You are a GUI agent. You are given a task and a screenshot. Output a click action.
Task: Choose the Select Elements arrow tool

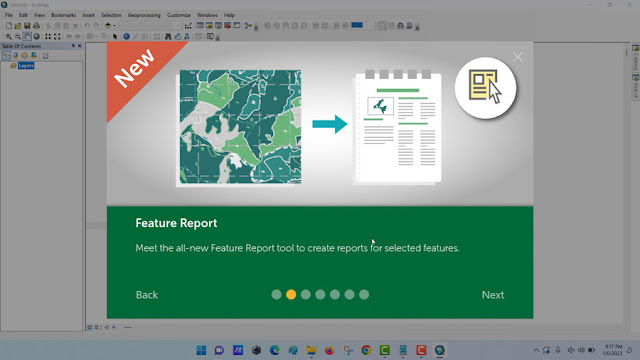[x=115, y=36]
